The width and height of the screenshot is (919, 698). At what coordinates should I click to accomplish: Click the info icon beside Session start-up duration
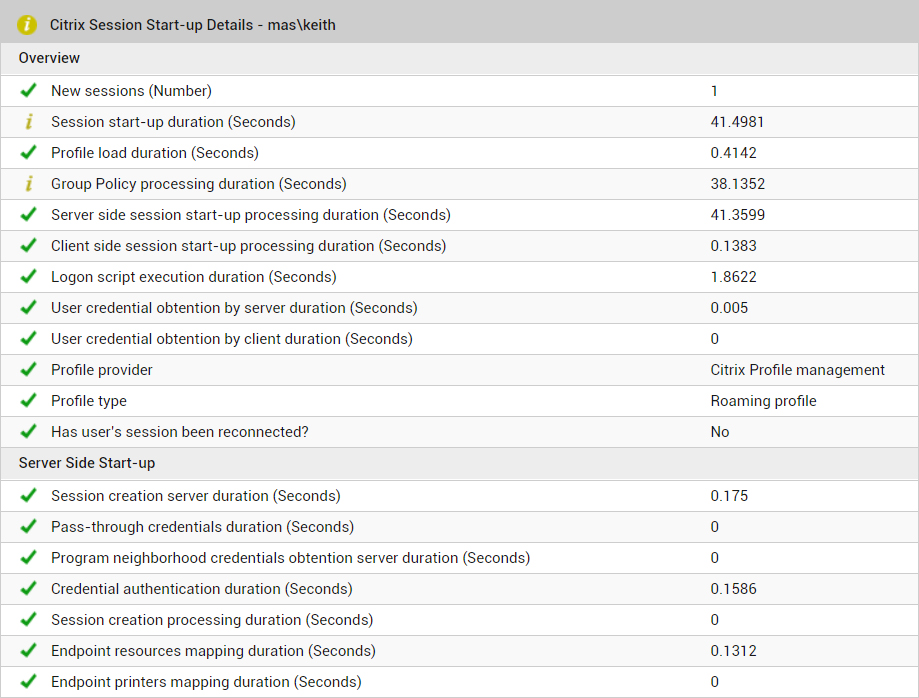[29, 122]
